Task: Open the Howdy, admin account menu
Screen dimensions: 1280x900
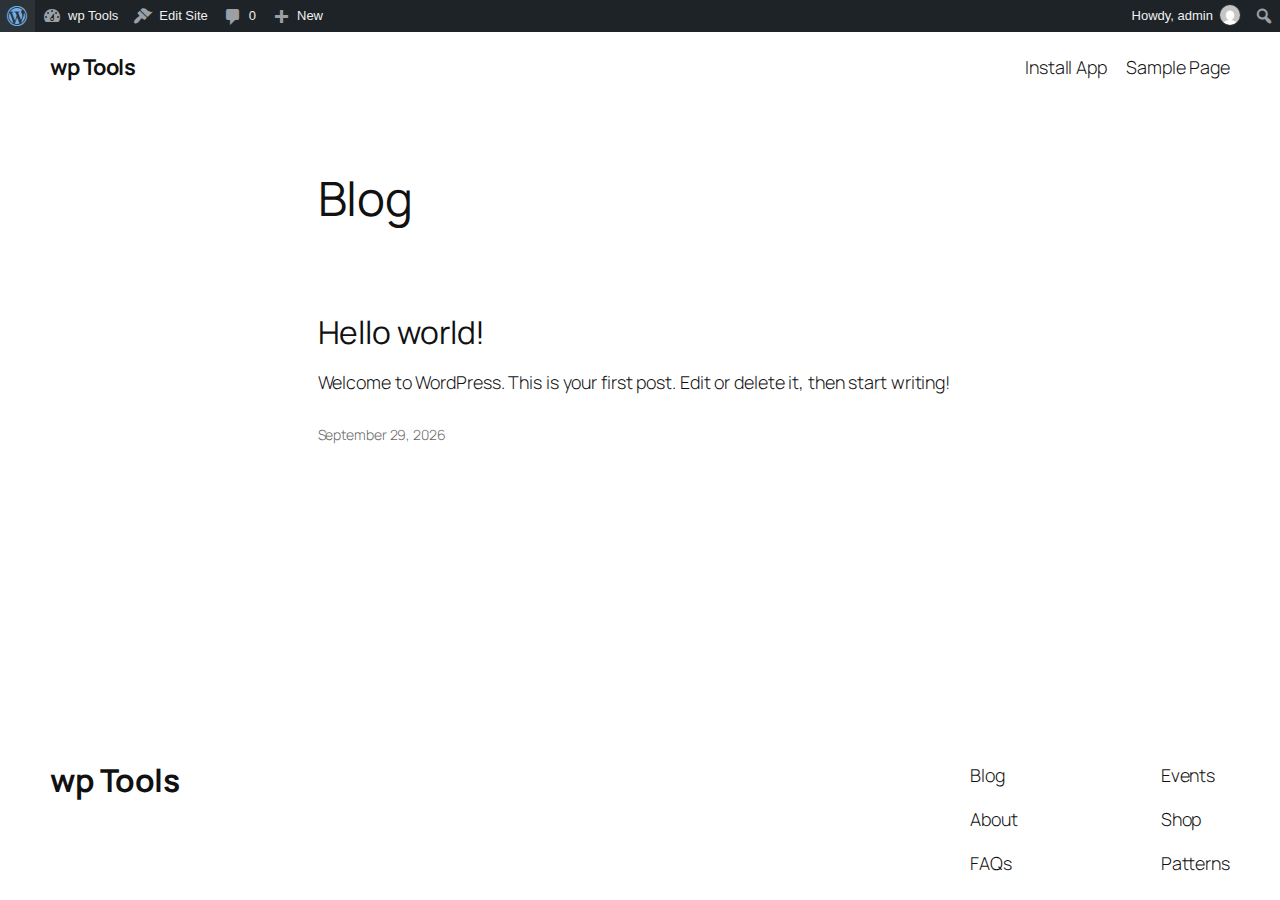Action: coord(1186,16)
